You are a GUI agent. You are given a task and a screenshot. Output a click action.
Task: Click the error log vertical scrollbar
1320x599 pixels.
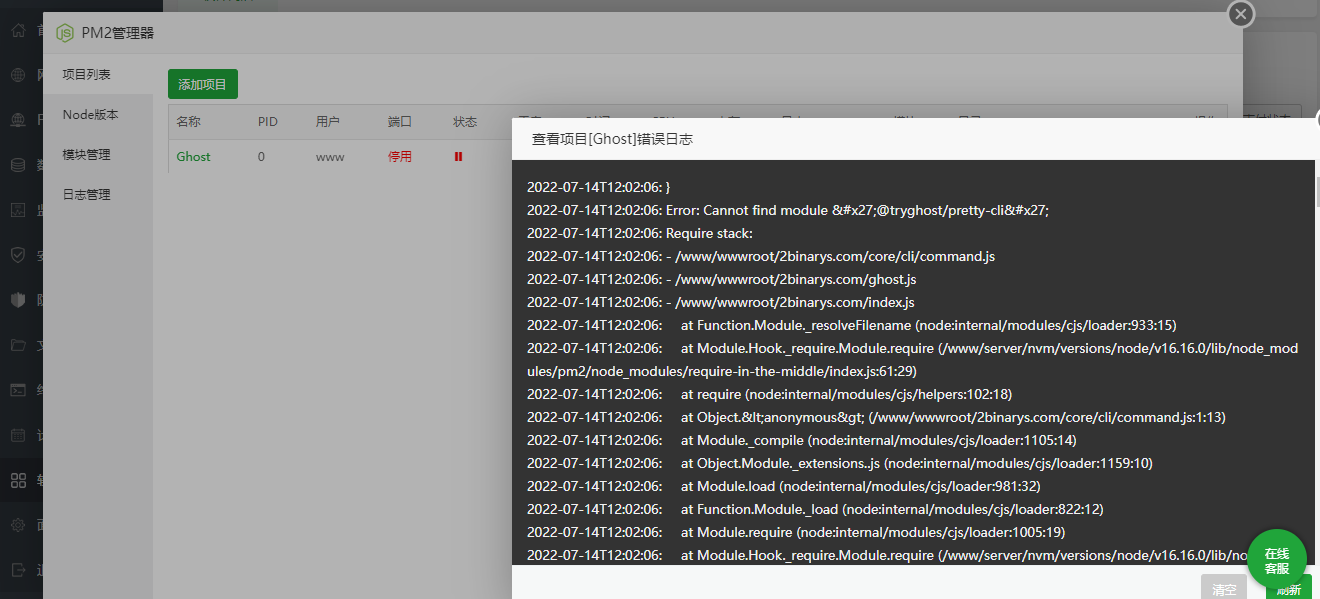coord(1317,193)
